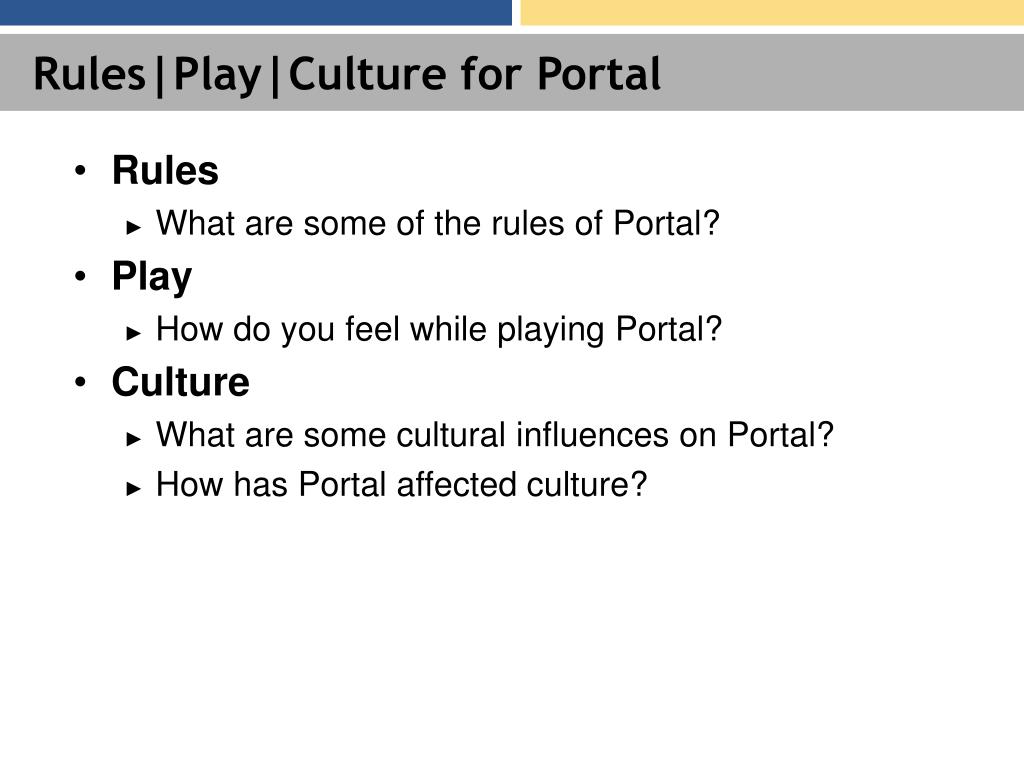Select the 'Culture' bullet heading
Screen dimensions: 1024x768
point(181,382)
